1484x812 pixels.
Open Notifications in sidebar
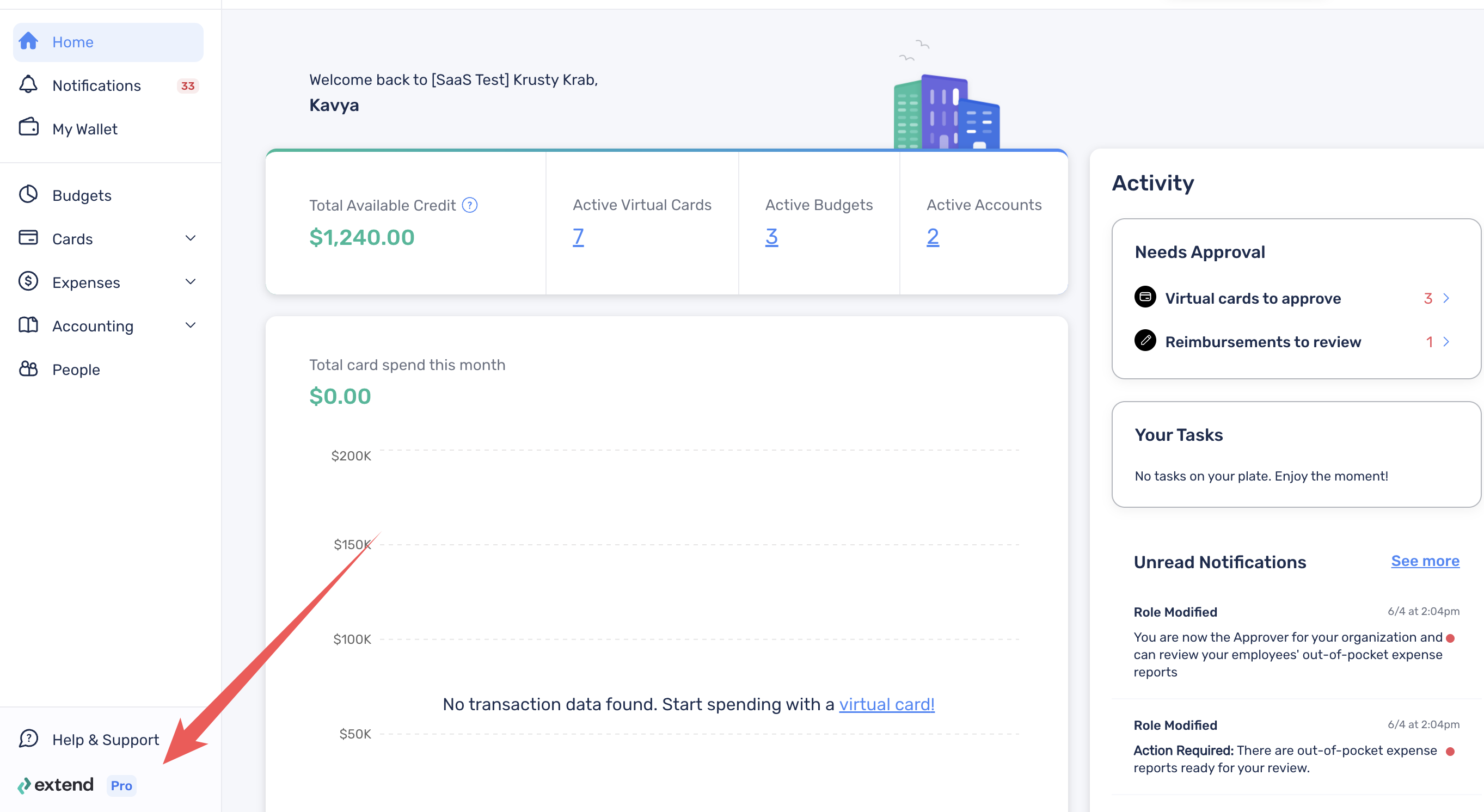click(x=108, y=85)
